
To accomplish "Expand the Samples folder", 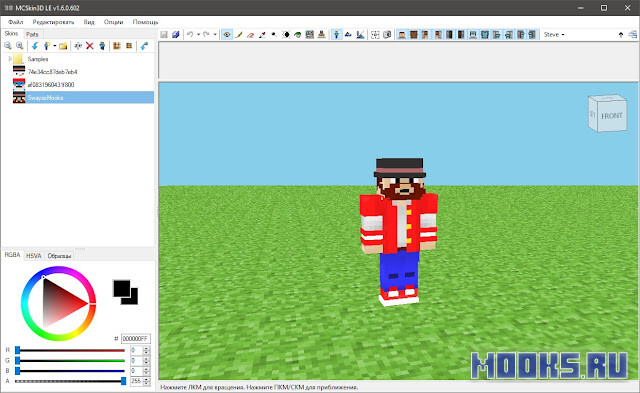I will pyautogui.click(x=10, y=59).
